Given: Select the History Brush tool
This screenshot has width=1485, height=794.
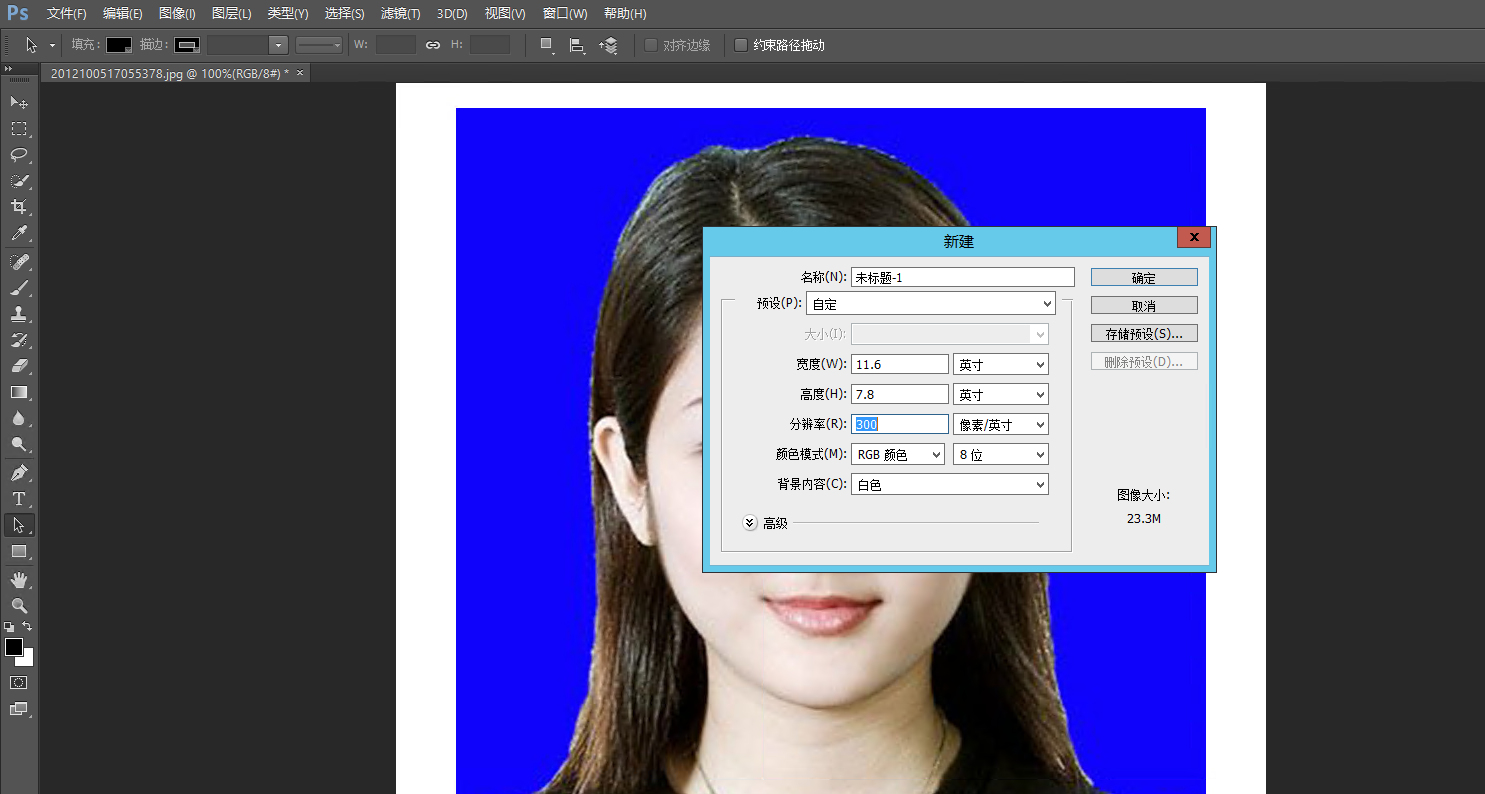Looking at the screenshot, I should click(x=19, y=340).
